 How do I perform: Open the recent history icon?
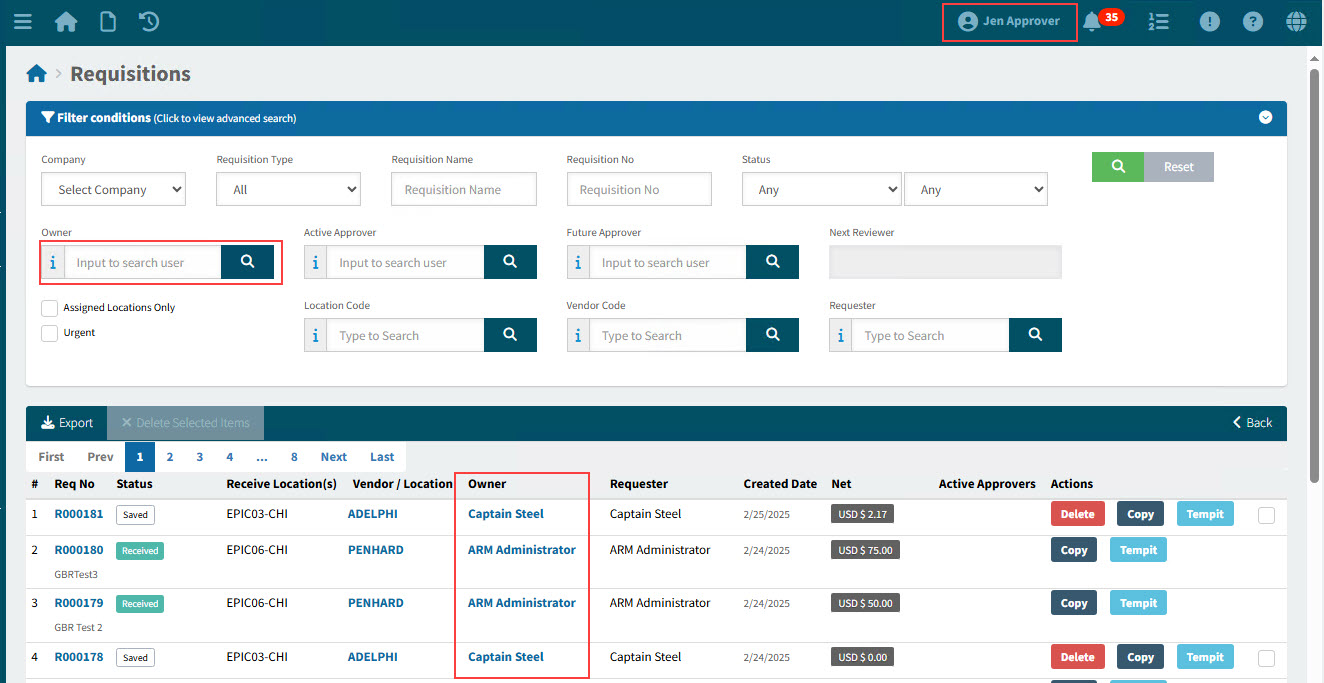coord(149,21)
